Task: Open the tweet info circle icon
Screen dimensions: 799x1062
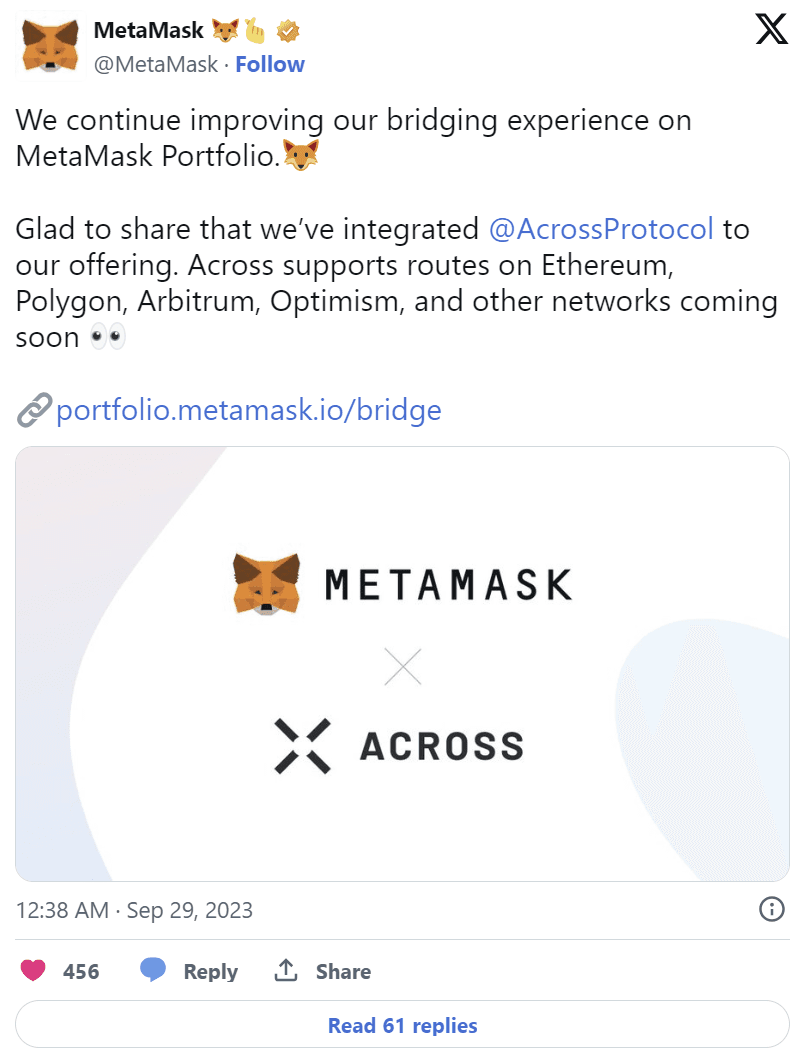Action: pyautogui.click(x=771, y=910)
